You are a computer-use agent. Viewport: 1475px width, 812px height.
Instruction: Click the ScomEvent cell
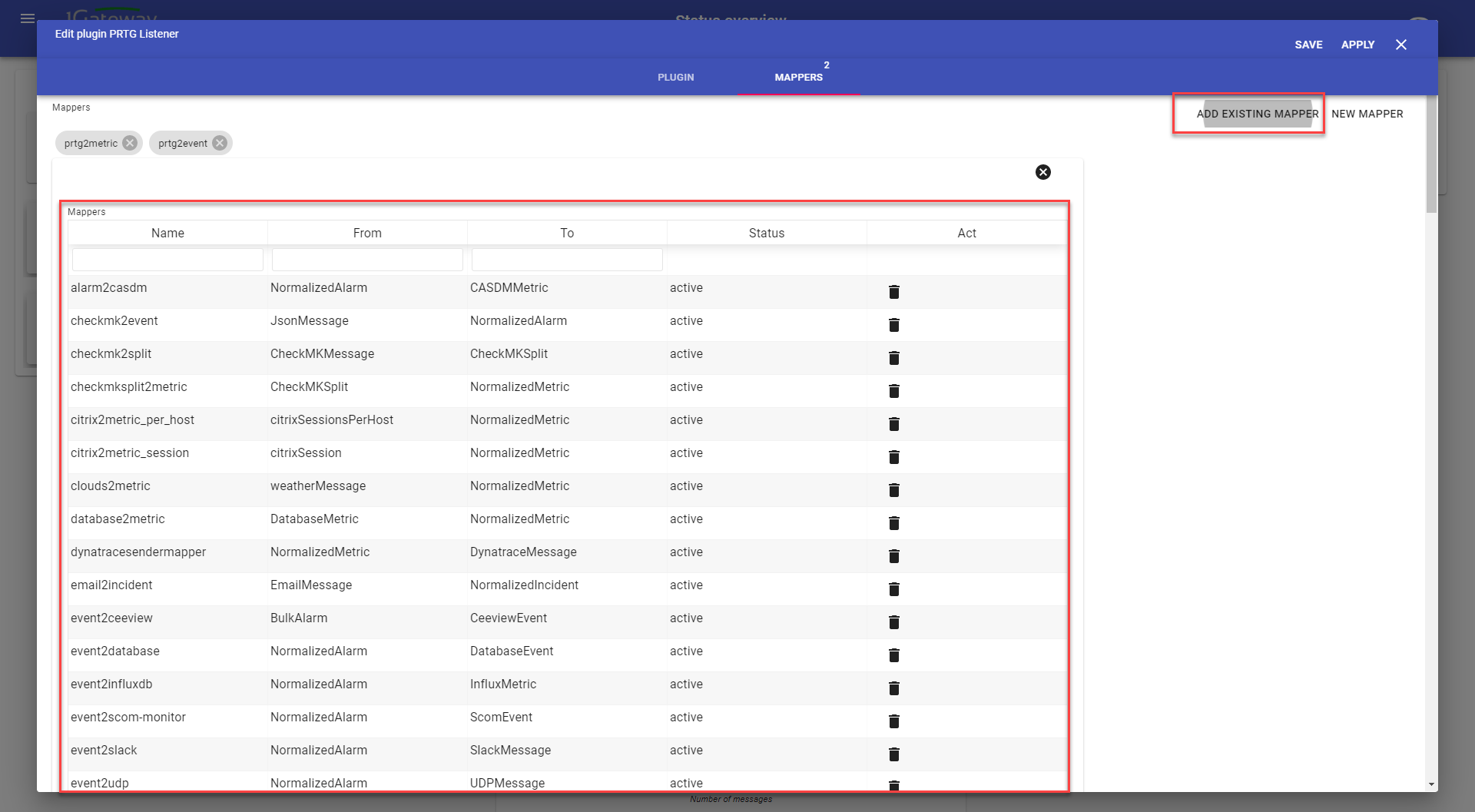501,717
